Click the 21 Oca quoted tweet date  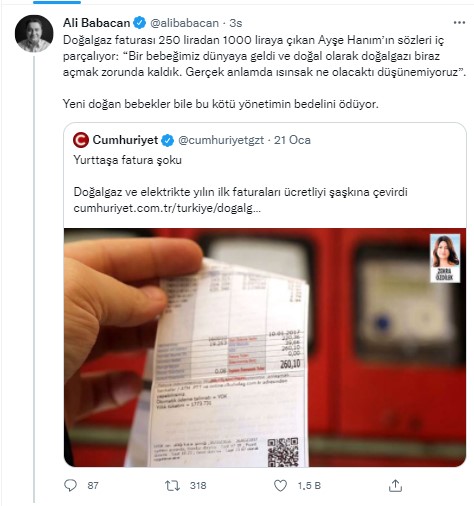coord(292,140)
